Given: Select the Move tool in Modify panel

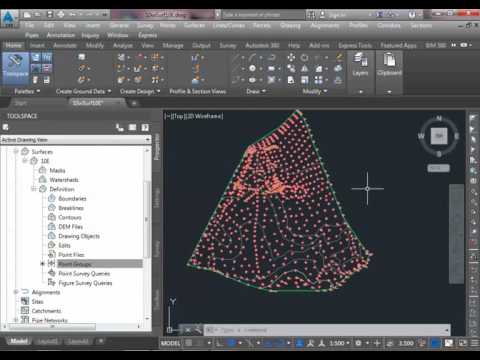Looking at the screenshot, I should point(291,57).
